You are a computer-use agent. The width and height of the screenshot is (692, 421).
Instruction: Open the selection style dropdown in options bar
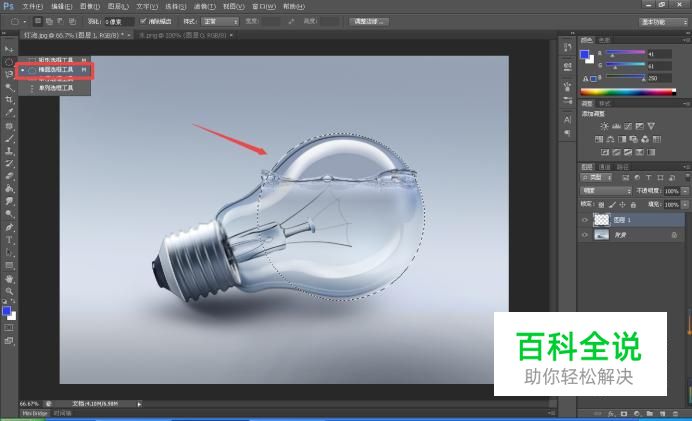point(220,21)
